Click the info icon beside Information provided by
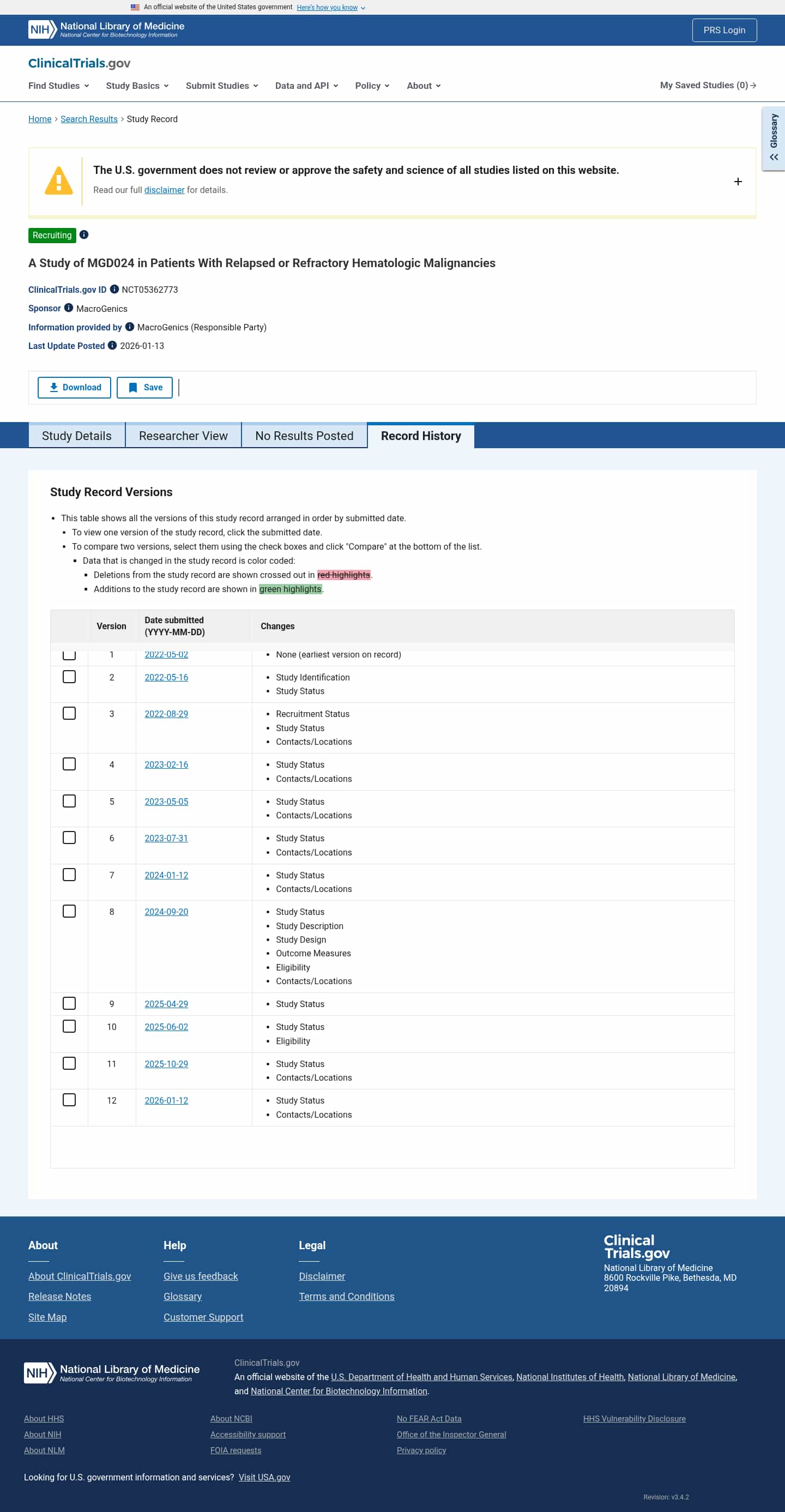This screenshot has width=785, height=1512. pos(130,327)
